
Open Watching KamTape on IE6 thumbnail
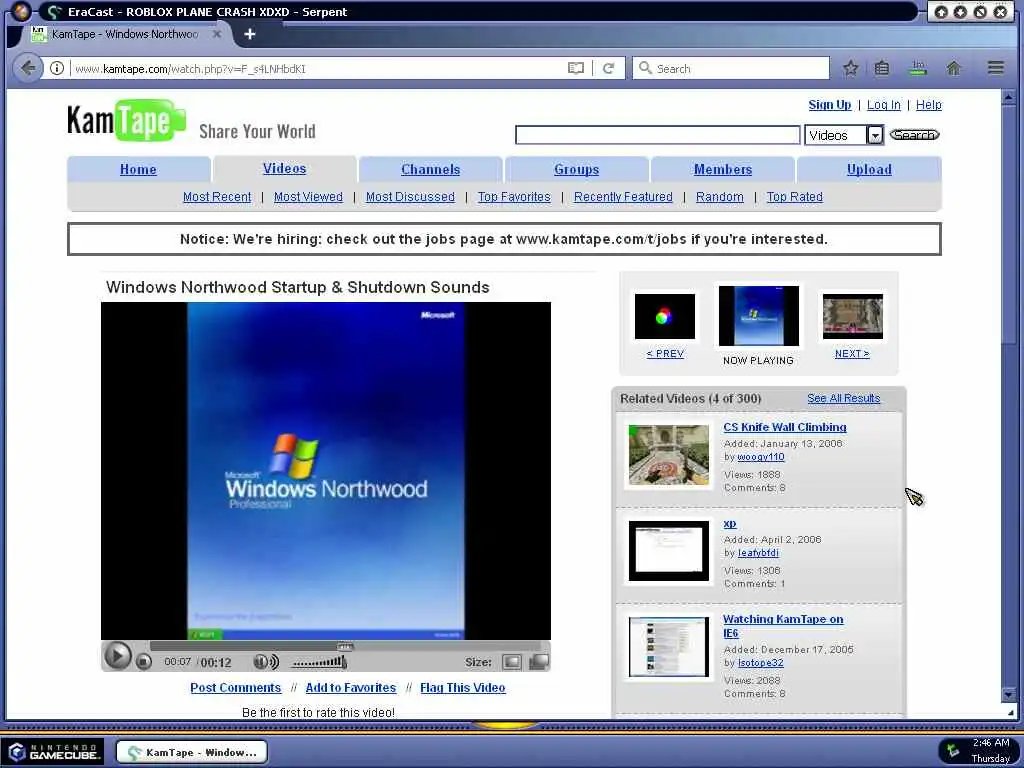[668, 647]
